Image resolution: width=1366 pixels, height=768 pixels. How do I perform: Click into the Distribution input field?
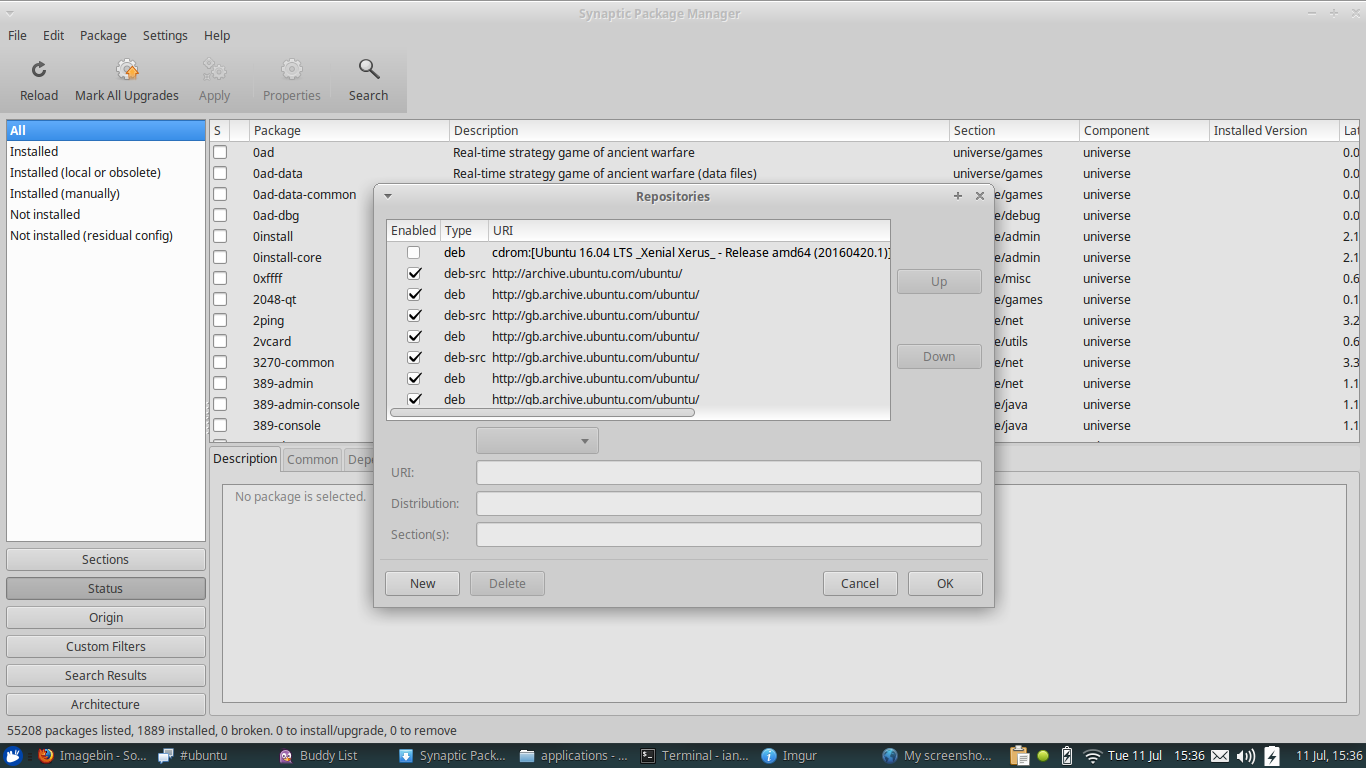pos(729,504)
